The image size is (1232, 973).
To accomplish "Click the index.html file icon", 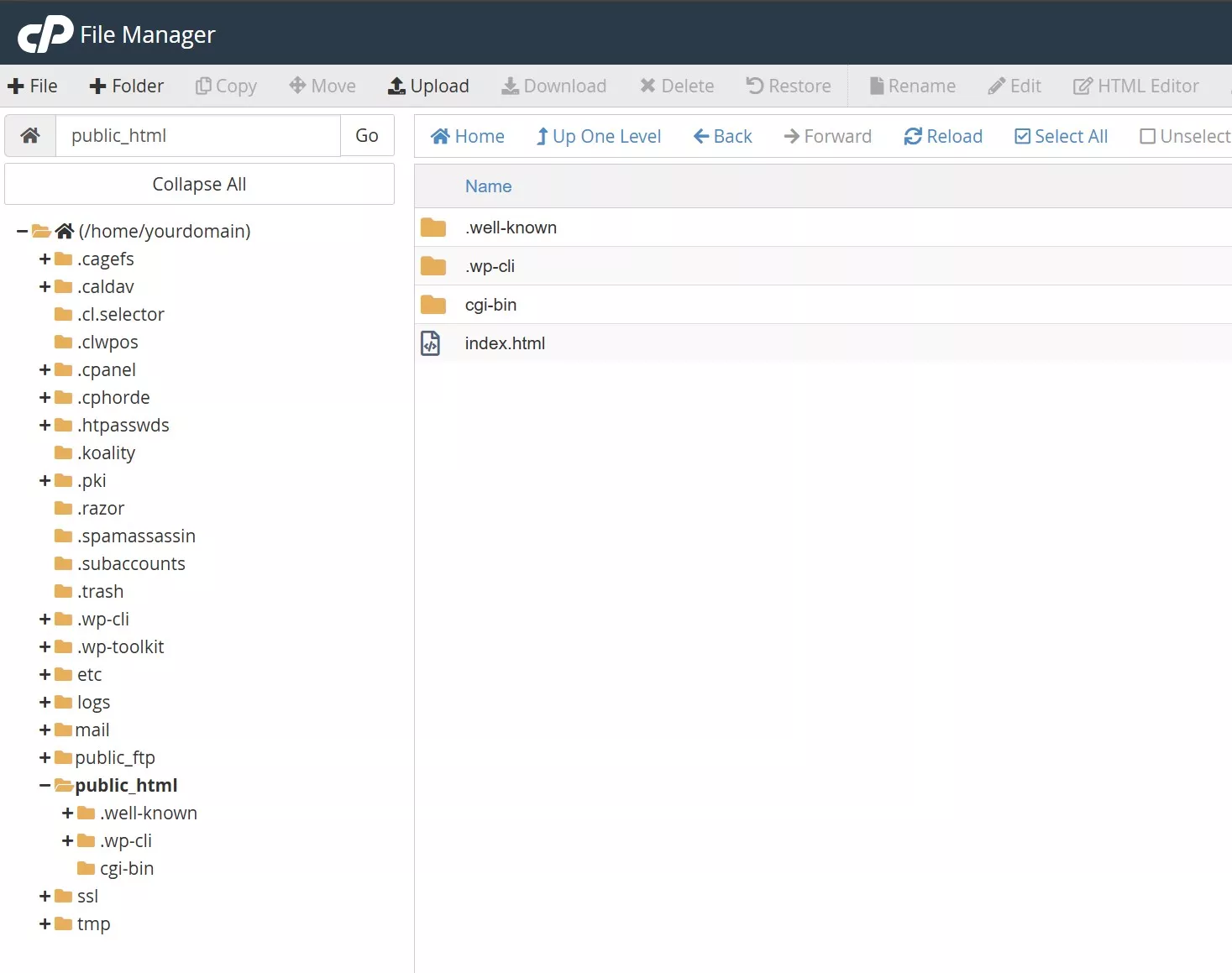I will click(431, 343).
